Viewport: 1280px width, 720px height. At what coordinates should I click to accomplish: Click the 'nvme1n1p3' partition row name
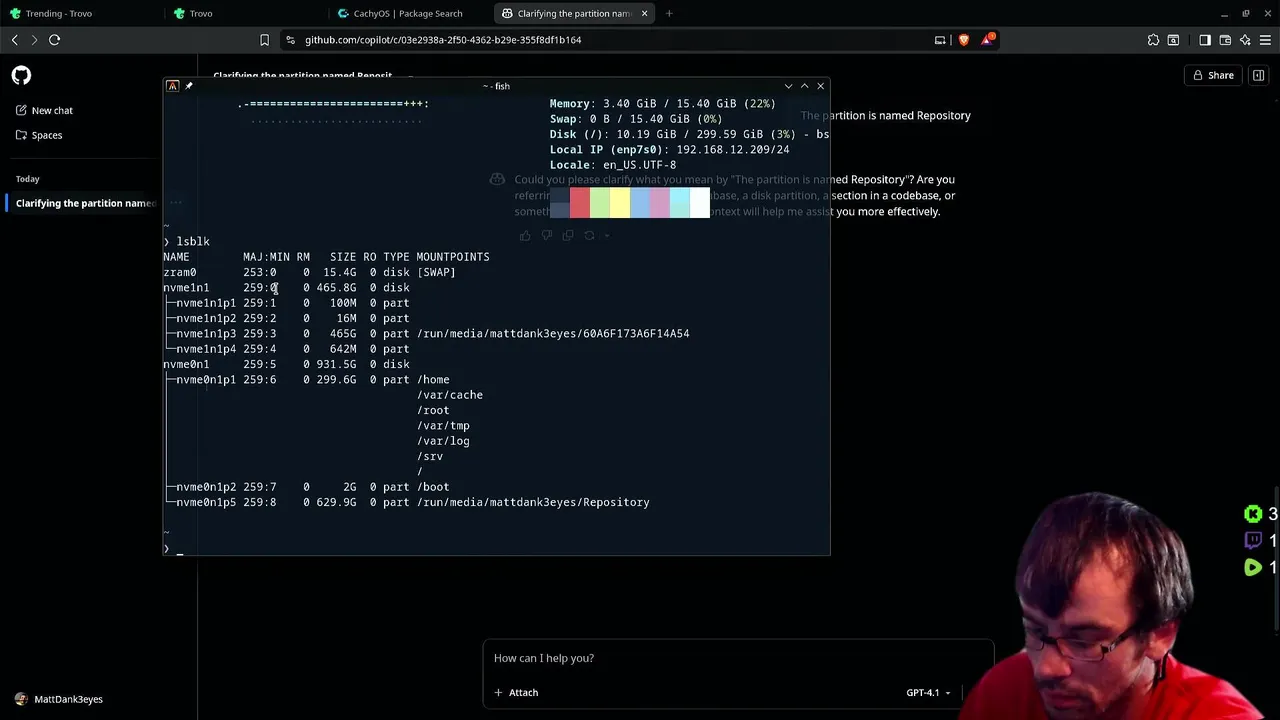[x=206, y=333]
